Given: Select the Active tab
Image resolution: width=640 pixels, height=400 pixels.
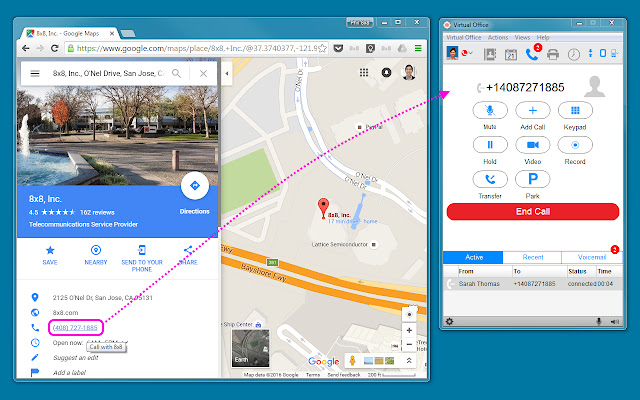Looking at the screenshot, I should tap(473, 257).
